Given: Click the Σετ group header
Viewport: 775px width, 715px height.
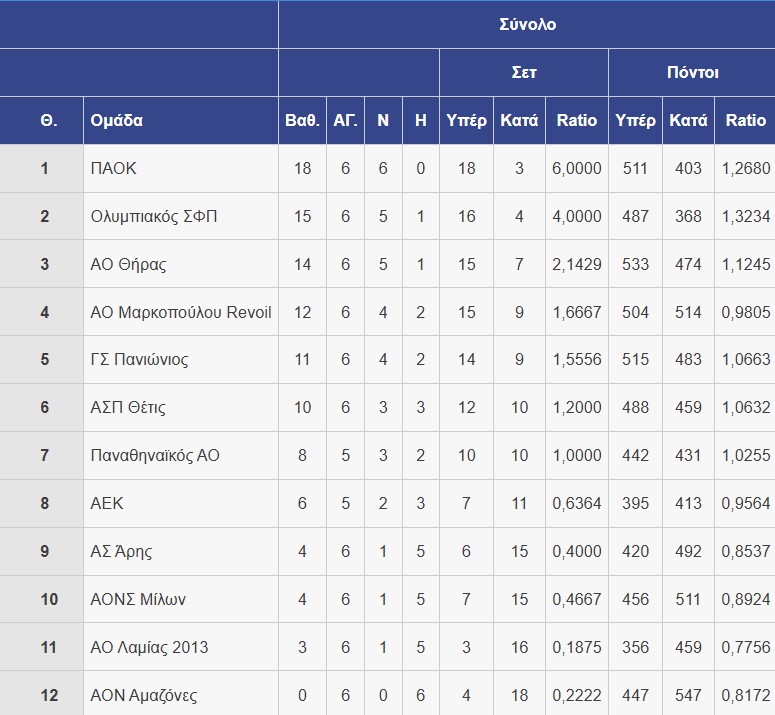Looking at the screenshot, I should pyautogui.click(x=524, y=72).
